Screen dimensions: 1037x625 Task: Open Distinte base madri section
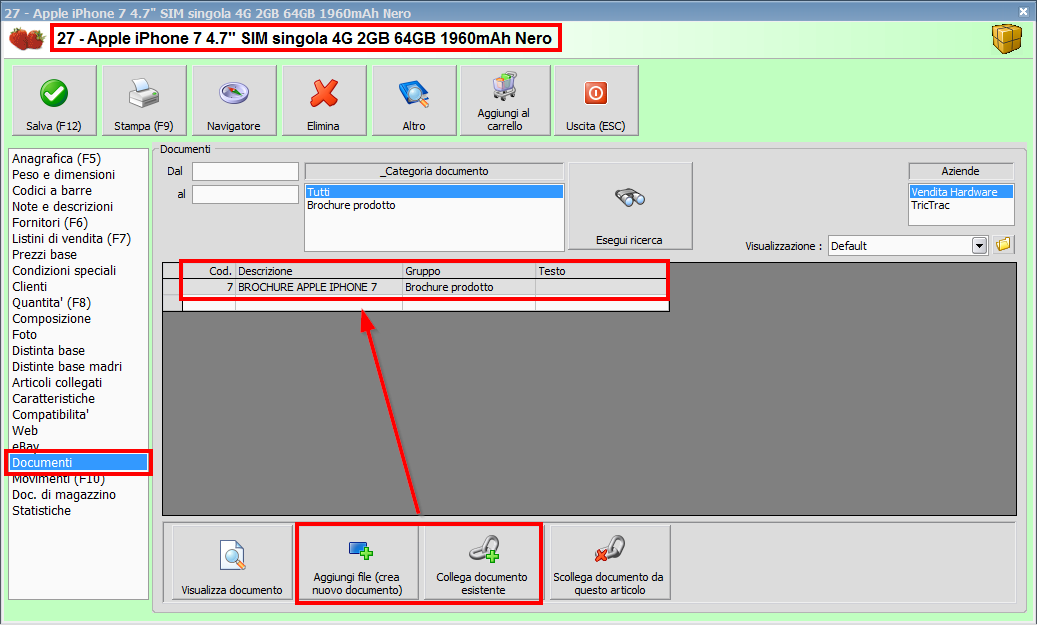click(67, 366)
